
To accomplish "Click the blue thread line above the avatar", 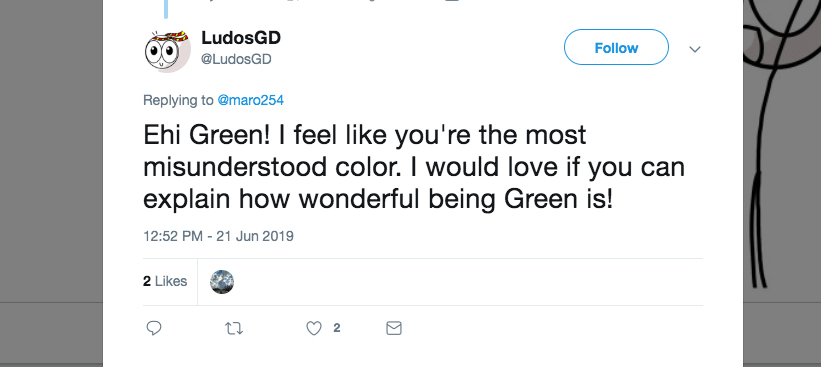I will [166, 9].
